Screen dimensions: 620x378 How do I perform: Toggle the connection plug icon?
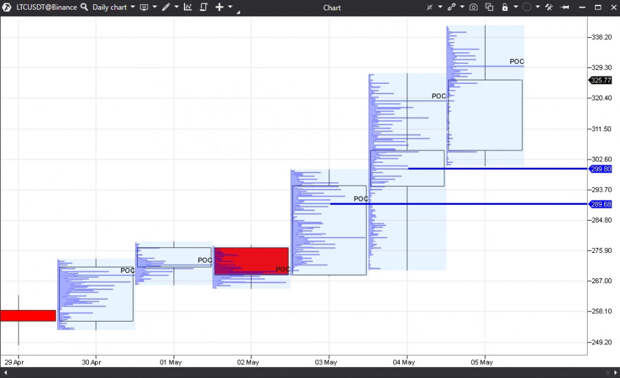click(x=549, y=7)
